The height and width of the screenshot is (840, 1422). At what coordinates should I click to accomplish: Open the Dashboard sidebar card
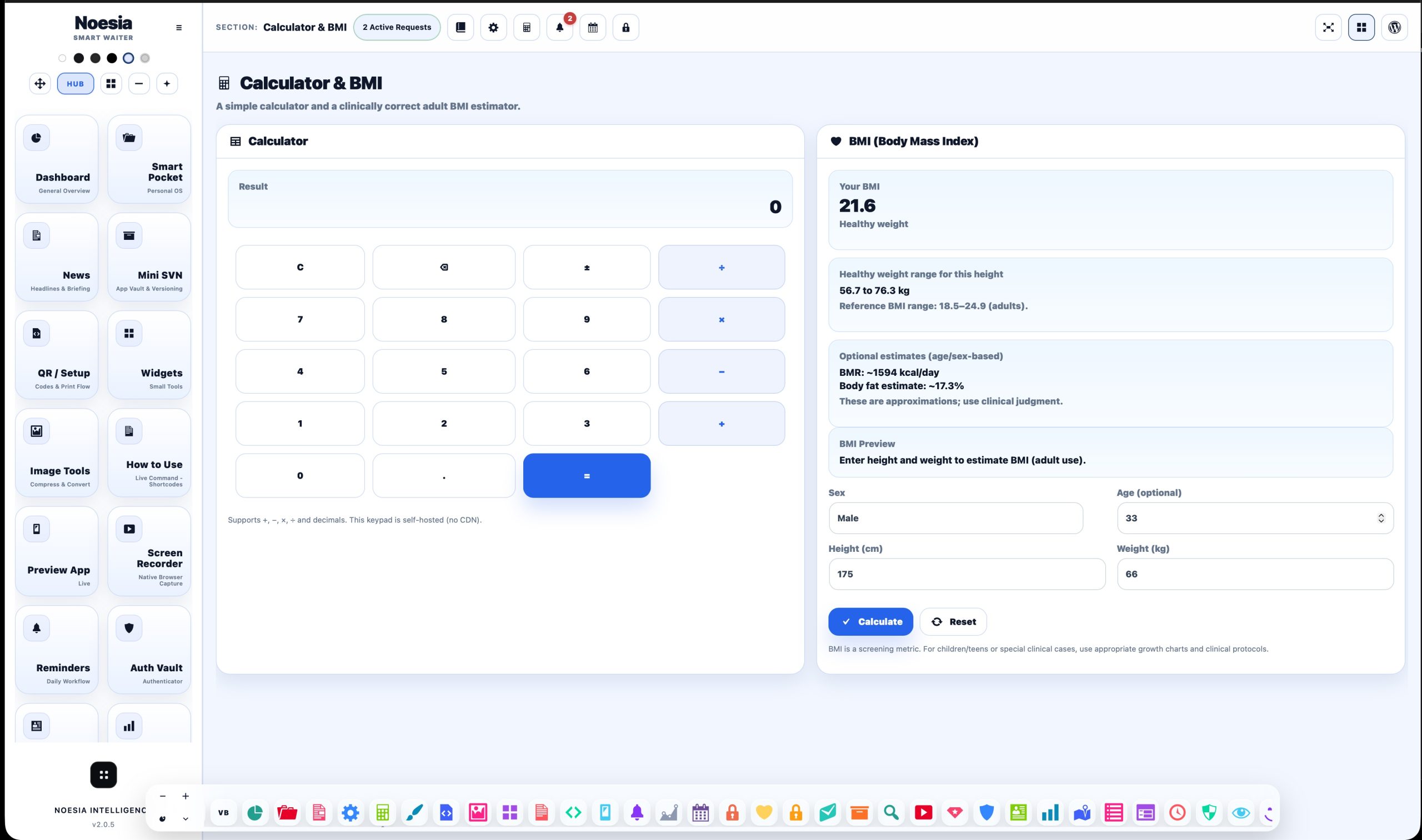(x=57, y=159)
